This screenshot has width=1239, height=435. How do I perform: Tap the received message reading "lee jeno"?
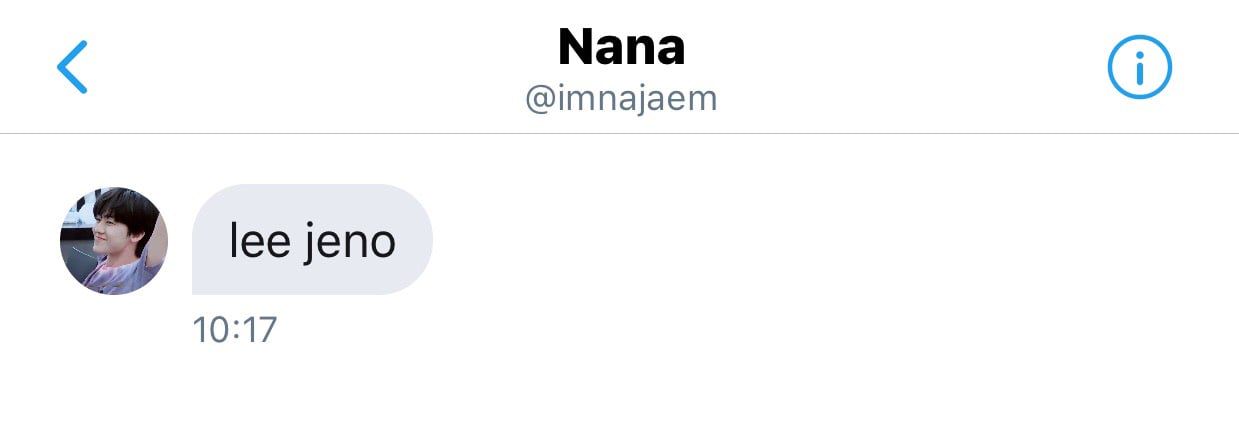(x=312, y=240)
